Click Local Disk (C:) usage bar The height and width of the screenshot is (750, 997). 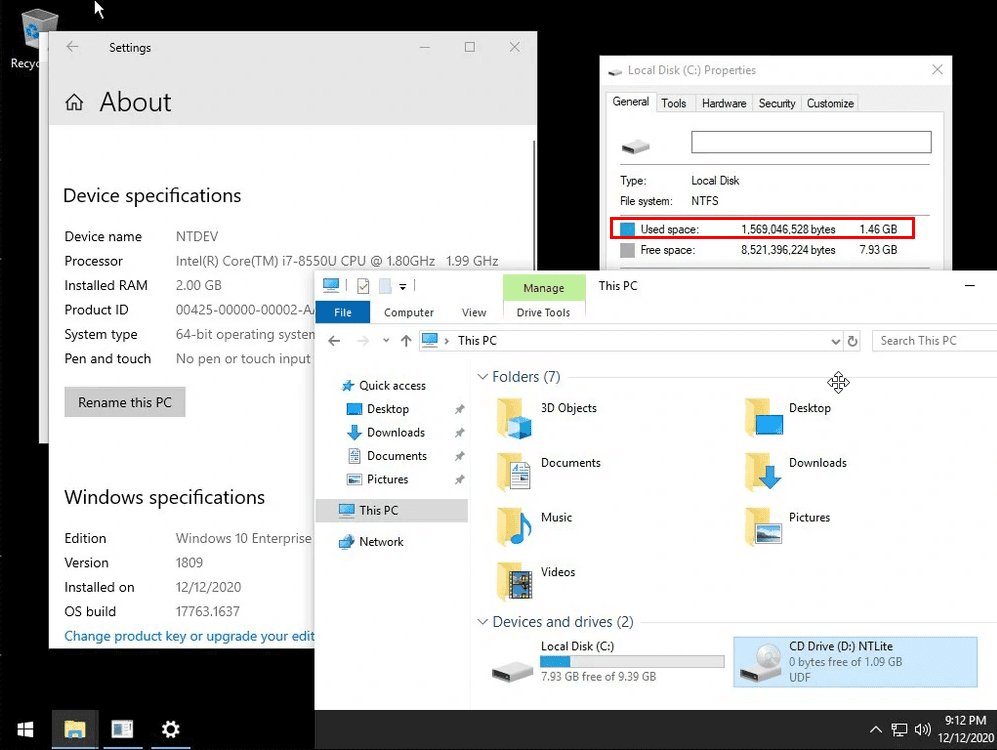point(632,662)
